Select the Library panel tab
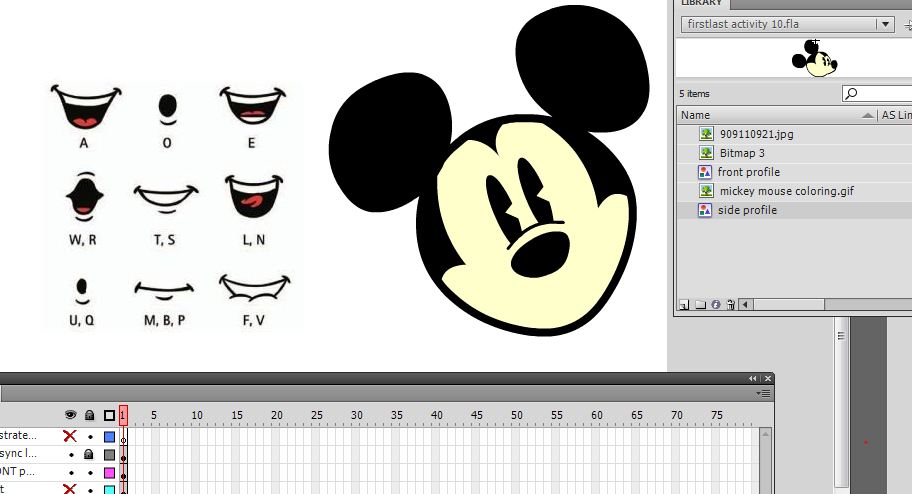The image size is (912, 494). coord(702,4)
